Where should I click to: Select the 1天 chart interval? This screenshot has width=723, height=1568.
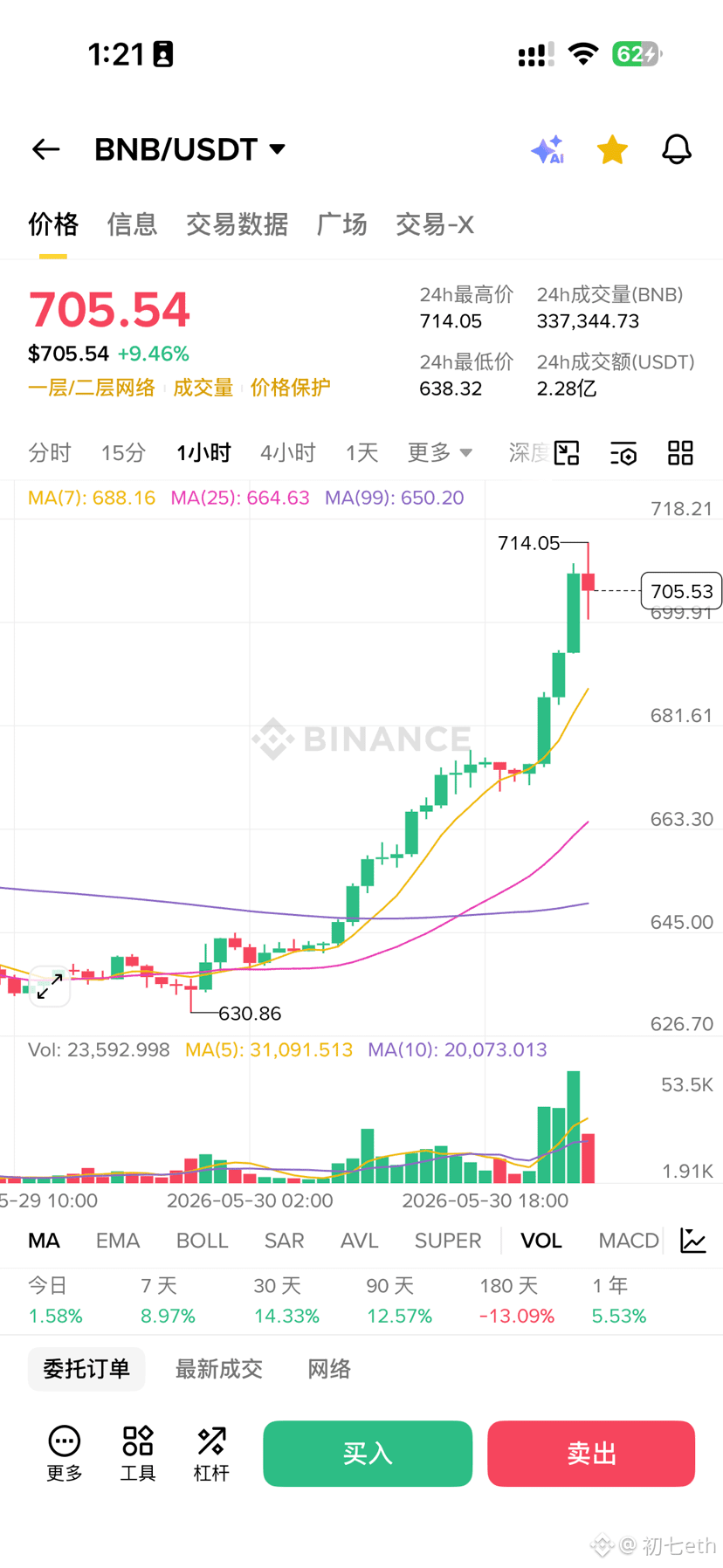pyautogui.click(x=361, y=453)
